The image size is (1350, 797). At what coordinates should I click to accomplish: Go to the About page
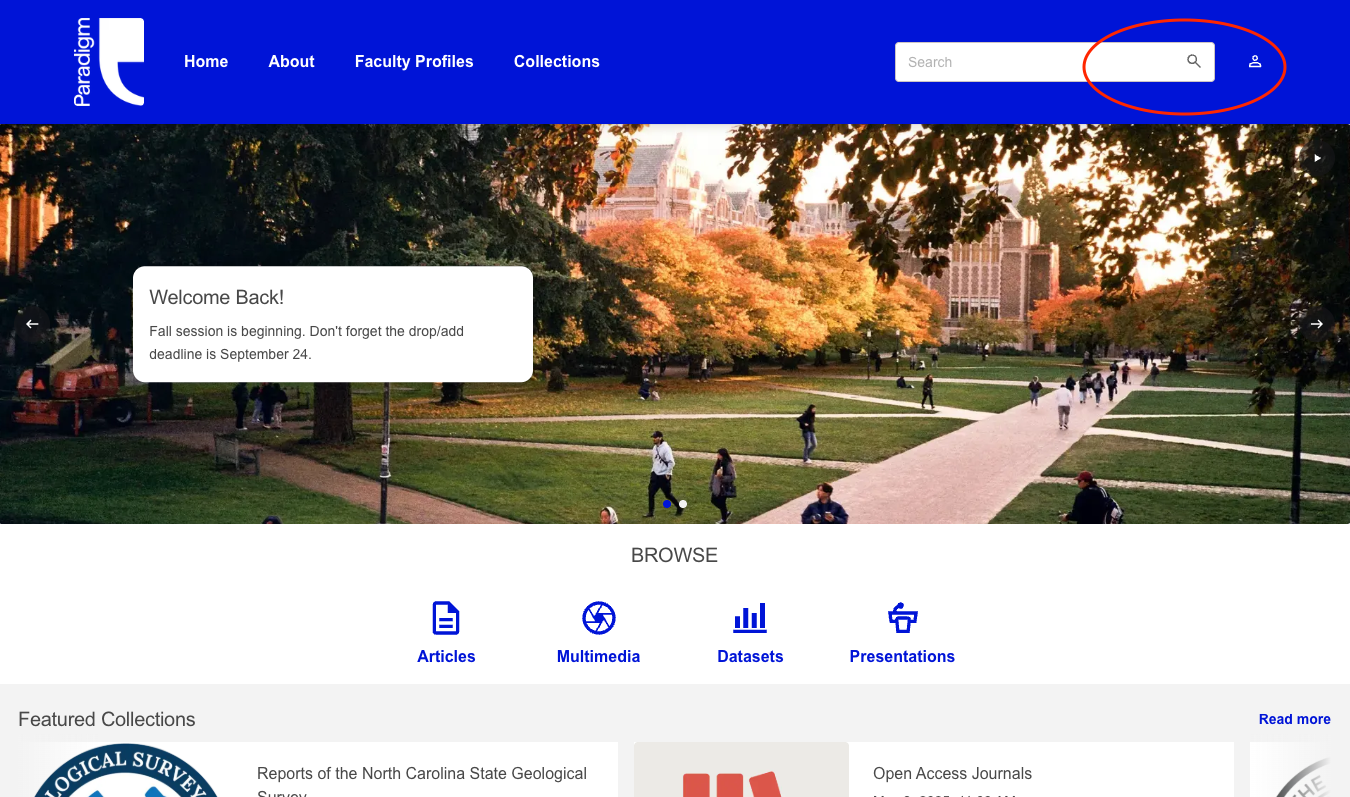pos(291,62)
